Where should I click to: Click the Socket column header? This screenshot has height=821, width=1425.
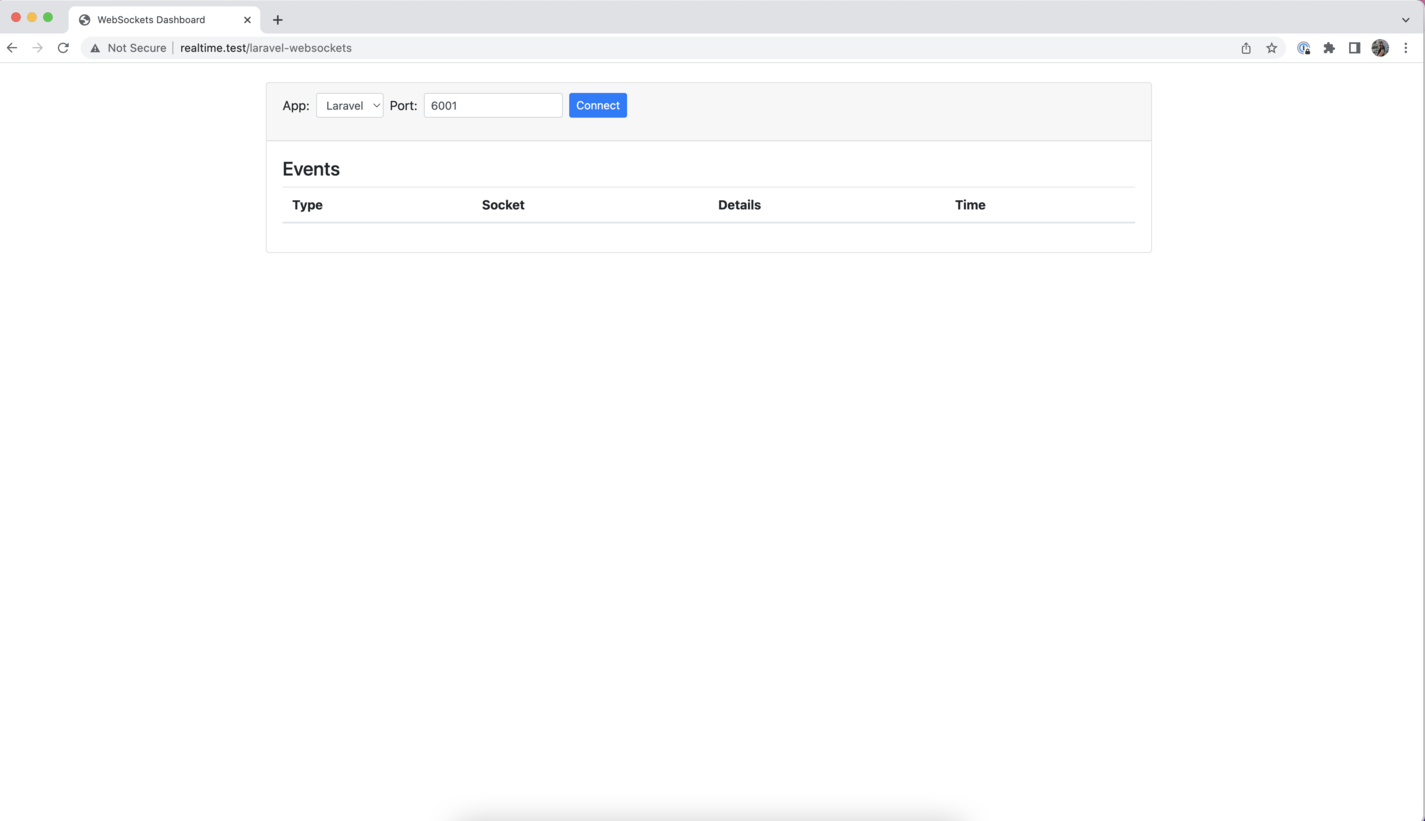(502, 205)
